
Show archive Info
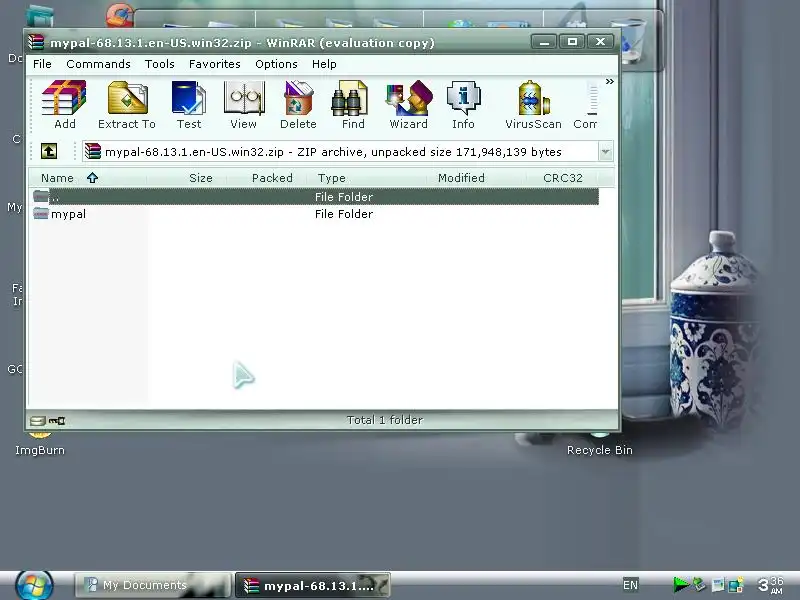pos(463,105)
